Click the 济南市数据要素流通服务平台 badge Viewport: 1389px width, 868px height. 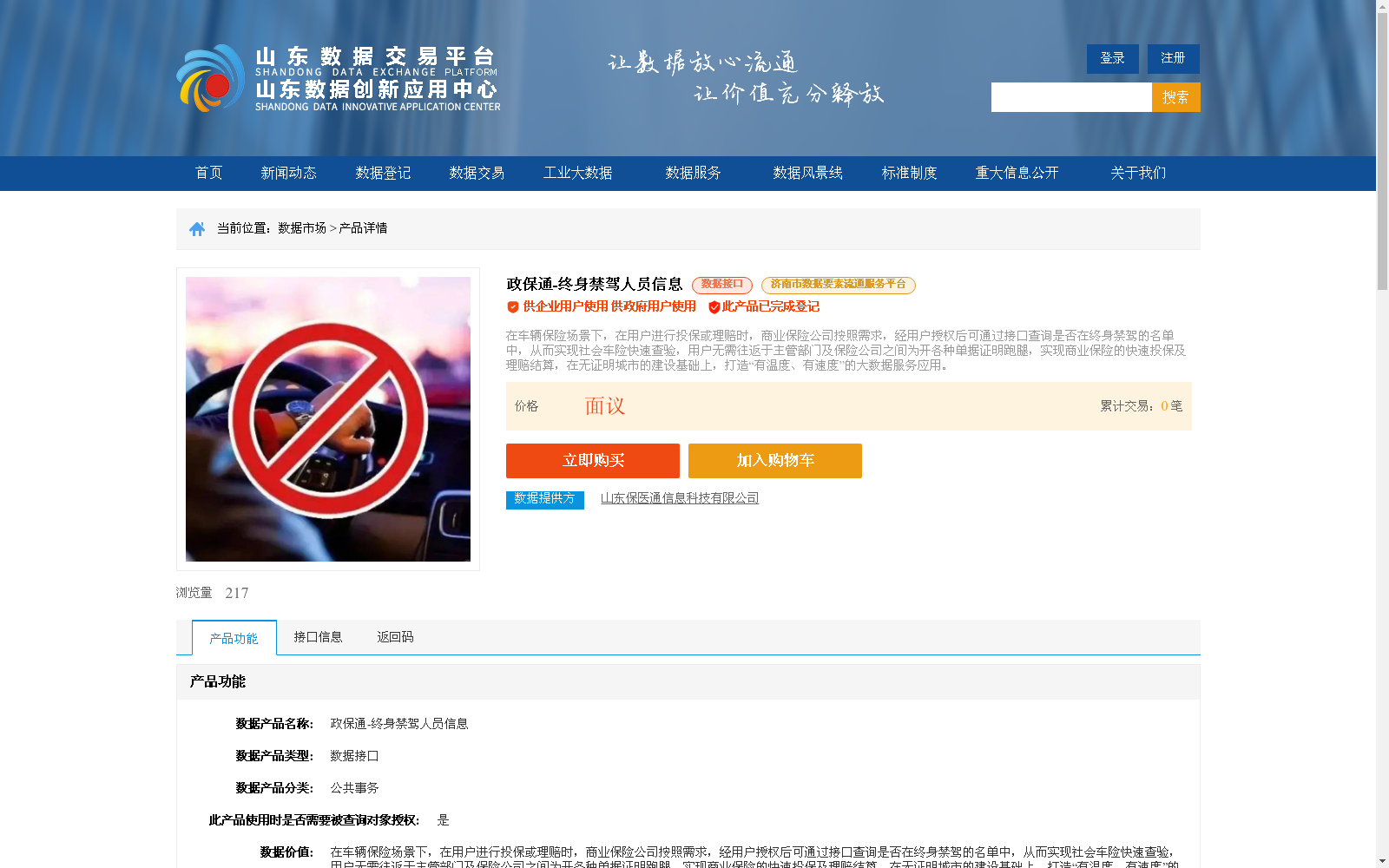(839, 285)
